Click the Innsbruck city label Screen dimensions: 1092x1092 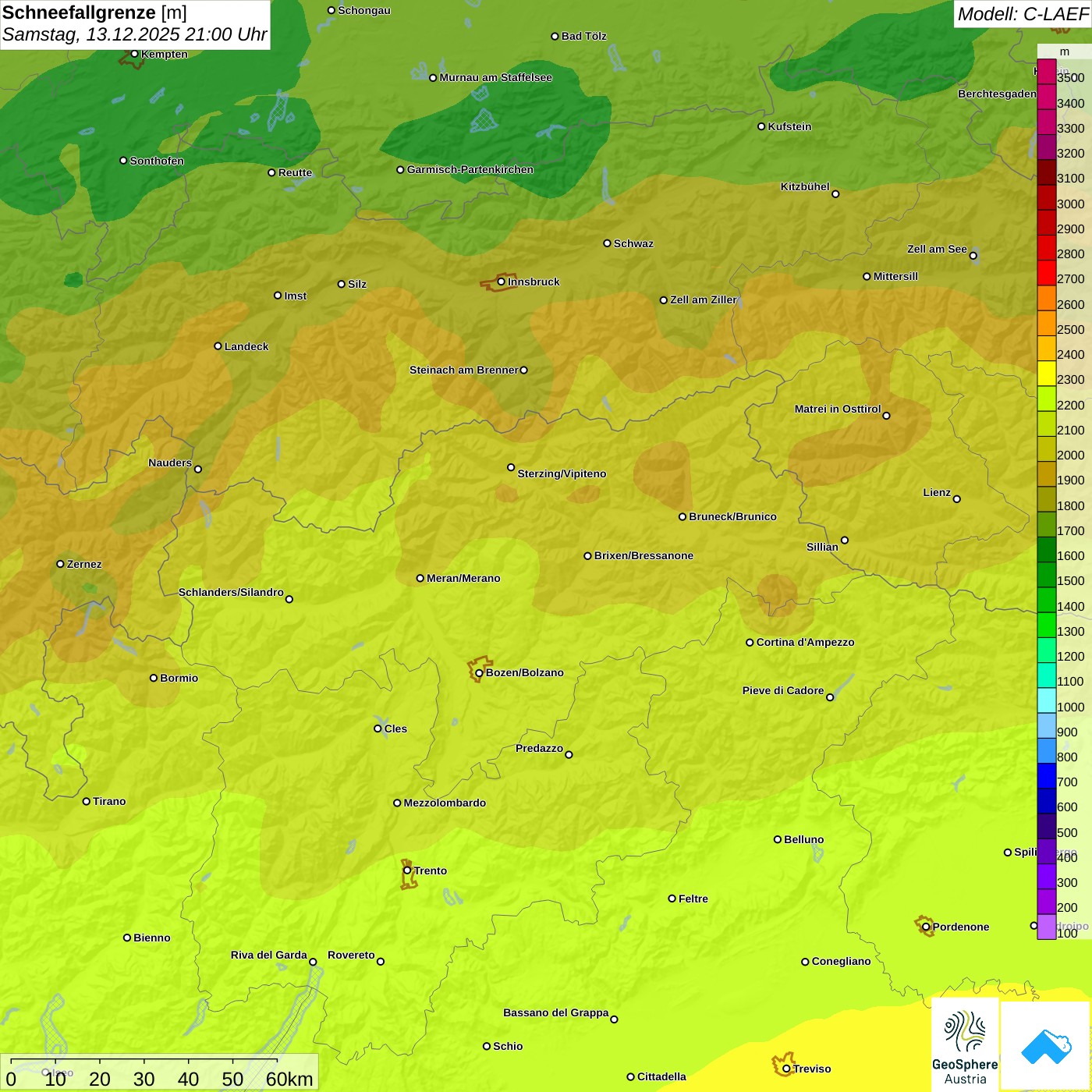534,282
